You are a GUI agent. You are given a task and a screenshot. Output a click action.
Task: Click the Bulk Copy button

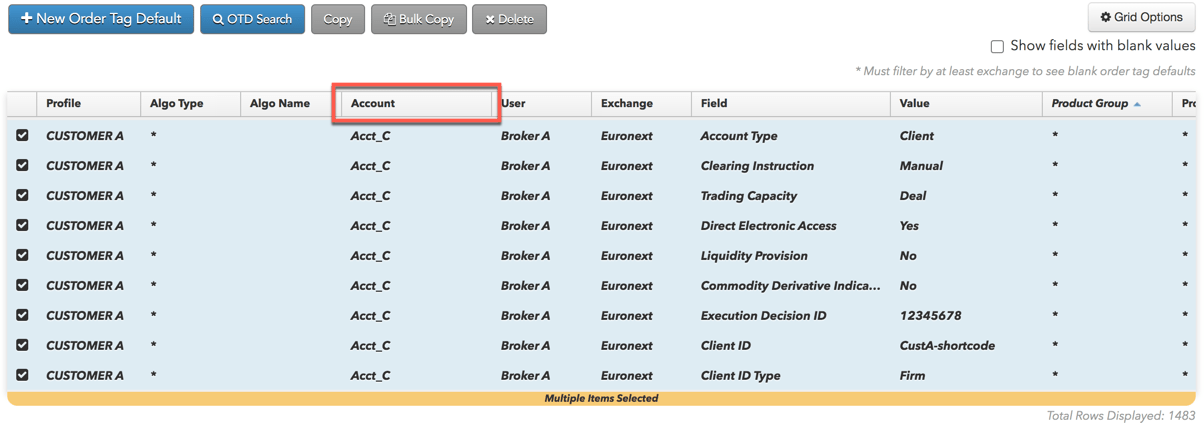point(419,19)
